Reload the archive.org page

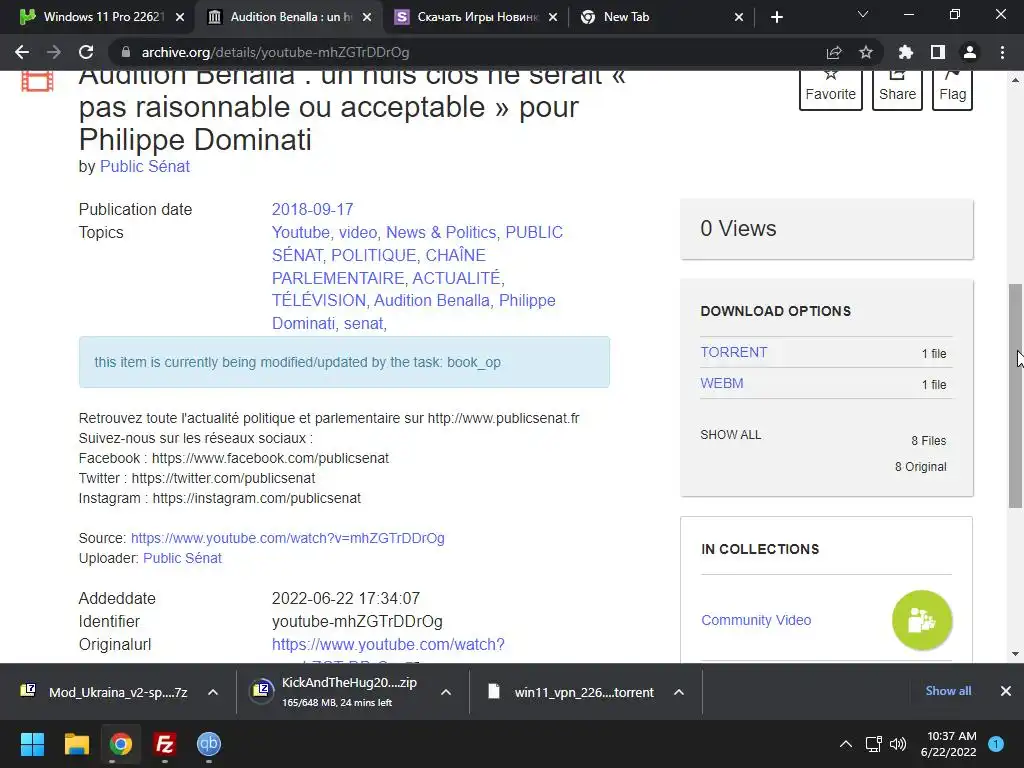[x=86, y=52]
